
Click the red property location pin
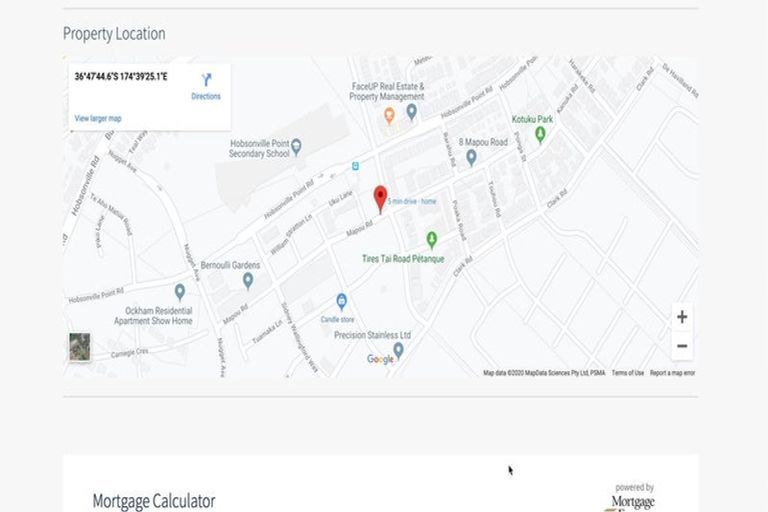[380, 197]
